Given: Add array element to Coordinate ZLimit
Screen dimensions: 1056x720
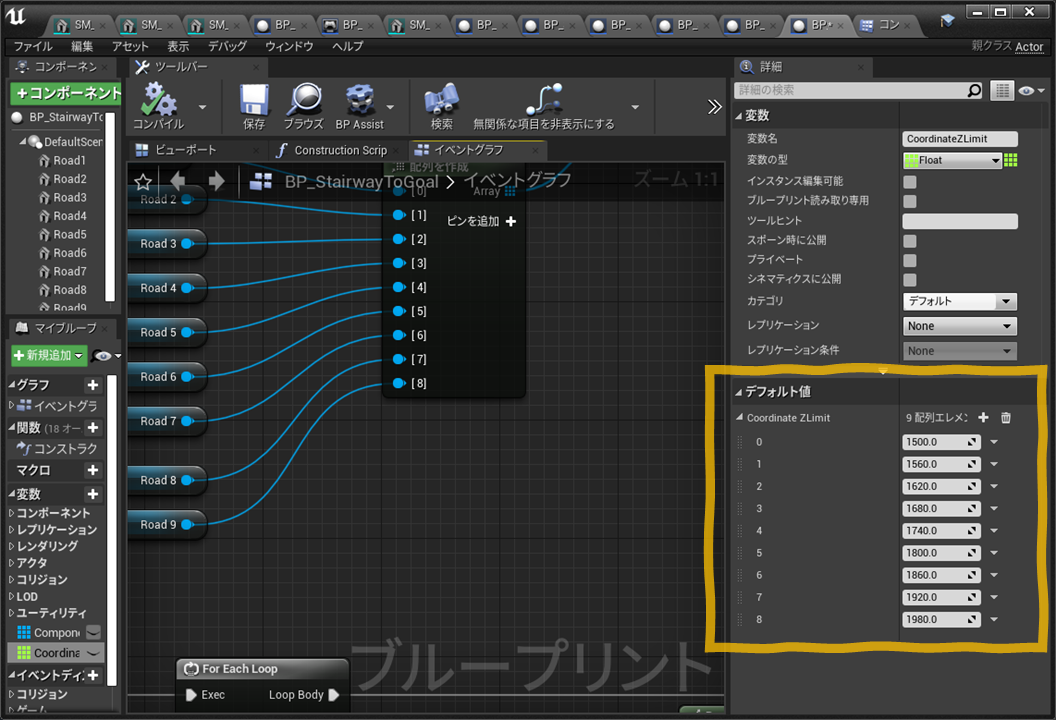Looking at the screenshot, I should tap(983, 418).
